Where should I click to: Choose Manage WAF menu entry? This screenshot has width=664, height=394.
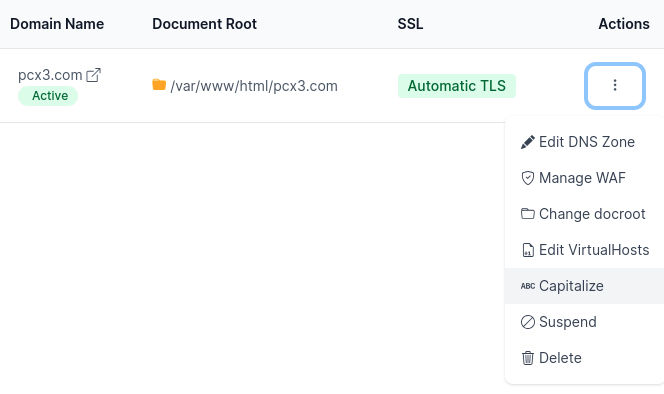pos(584,178)
